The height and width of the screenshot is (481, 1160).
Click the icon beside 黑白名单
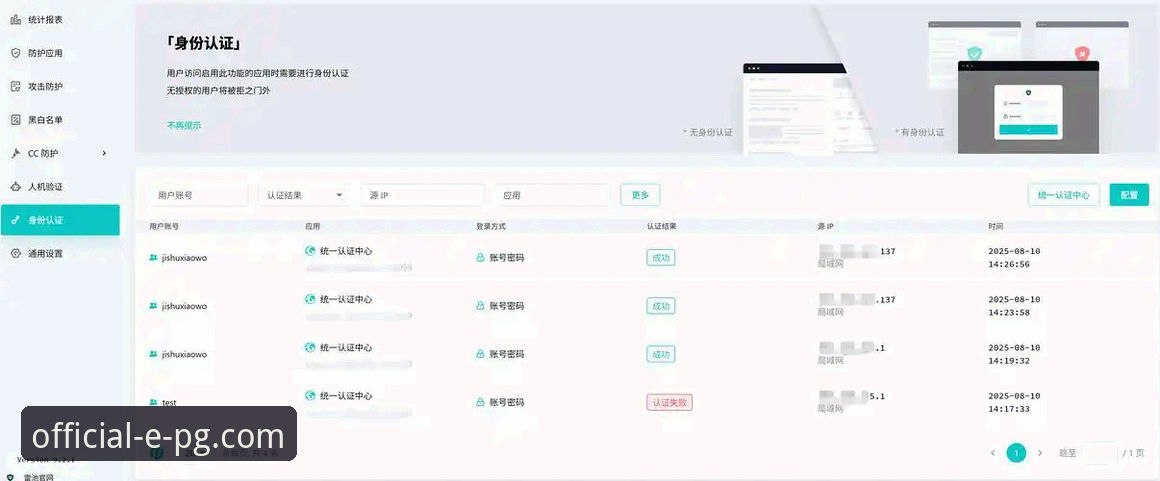(16, 120)
